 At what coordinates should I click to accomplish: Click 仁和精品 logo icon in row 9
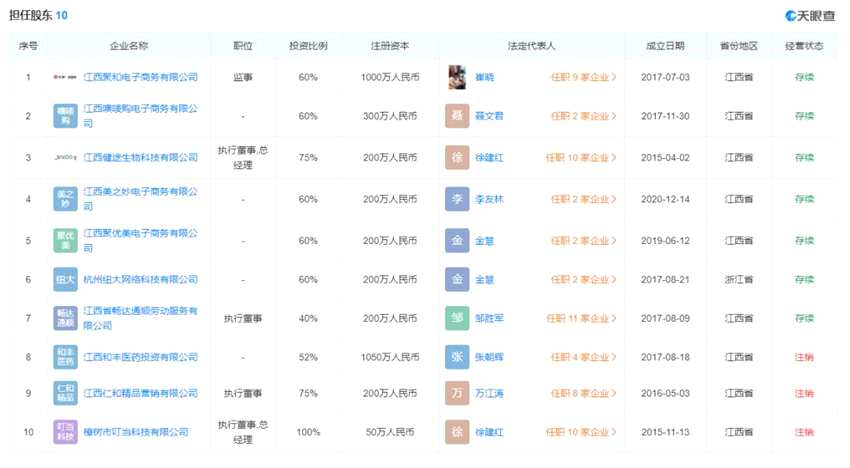65,393
